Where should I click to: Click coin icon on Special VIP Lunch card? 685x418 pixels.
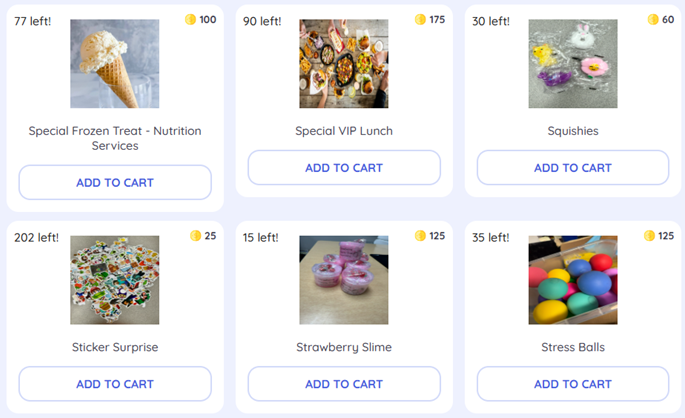point(421,20)
